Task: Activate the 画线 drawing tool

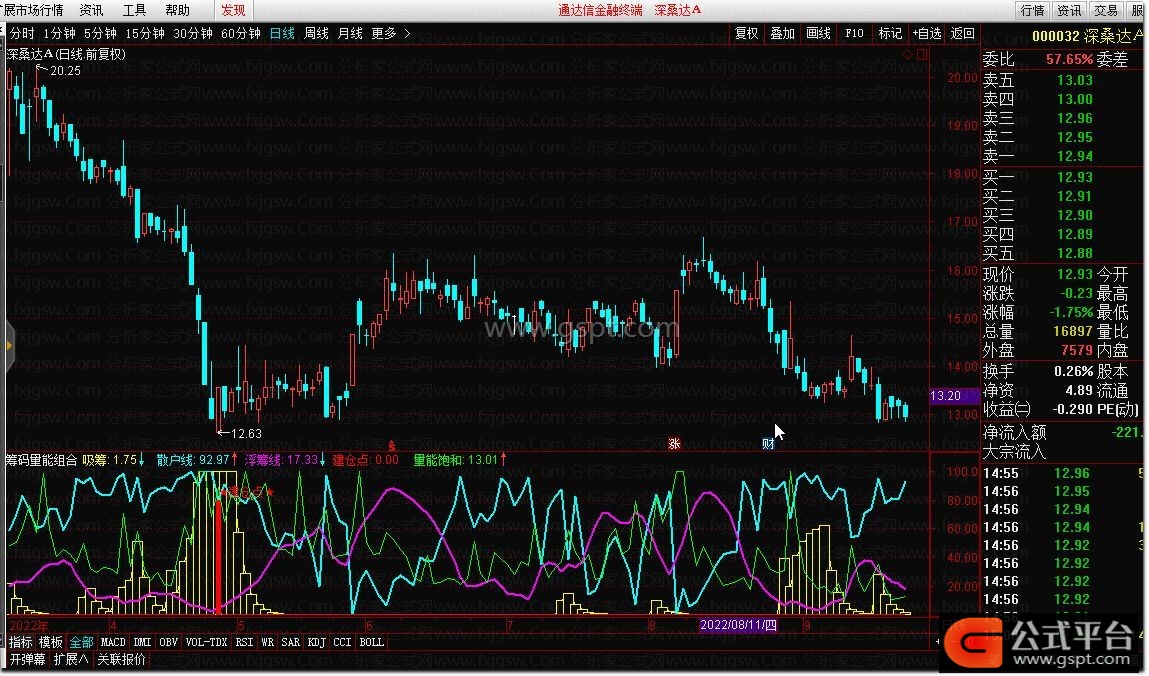Action: (819, 34)
